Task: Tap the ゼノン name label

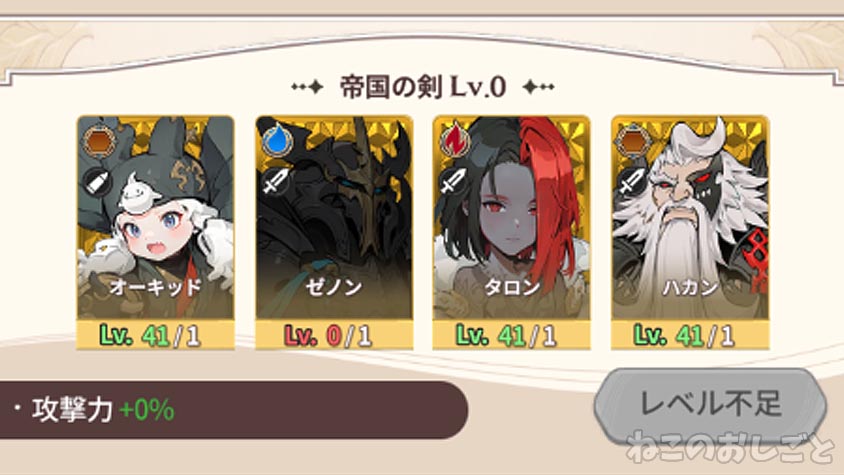Action: click(x=334, y=287)
